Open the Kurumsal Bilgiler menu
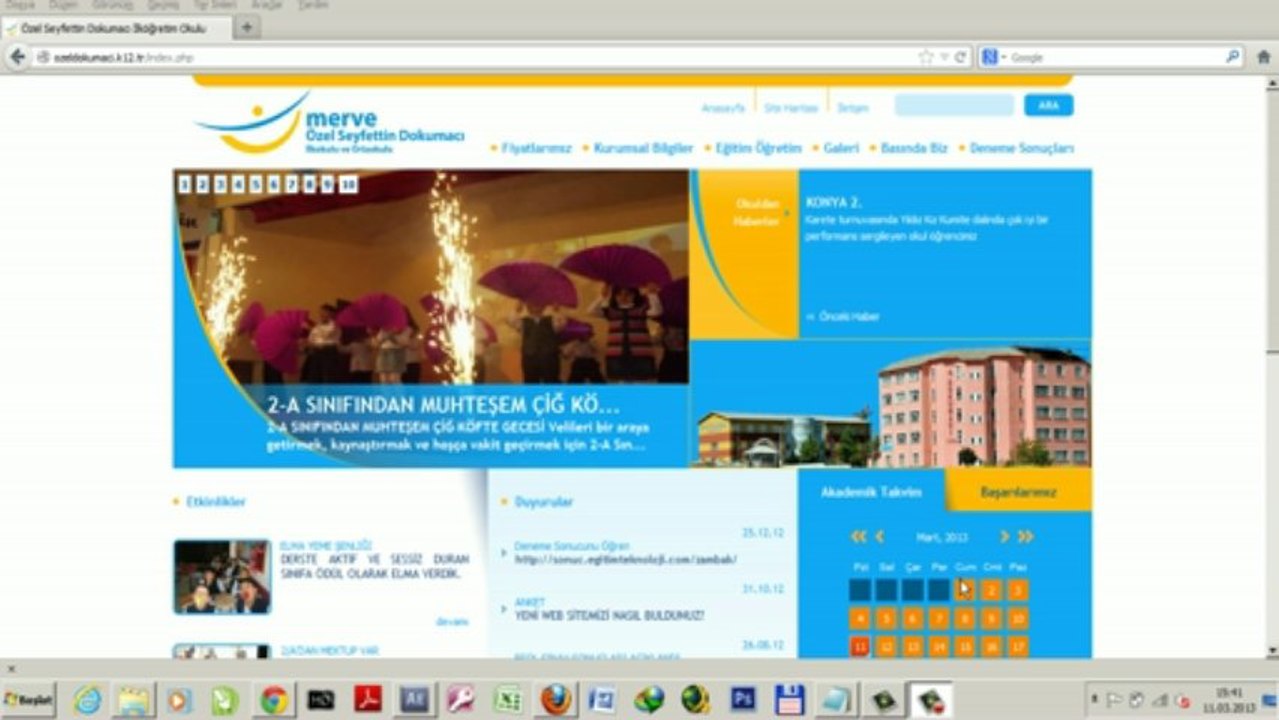The width and height of the screenshot is (1279, 720). [643, 148]
